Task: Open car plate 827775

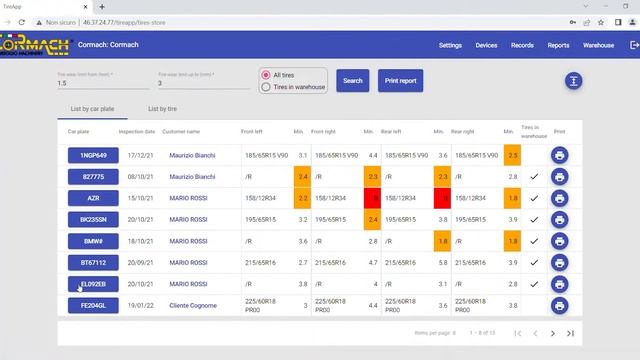Action: click(93, 177)
